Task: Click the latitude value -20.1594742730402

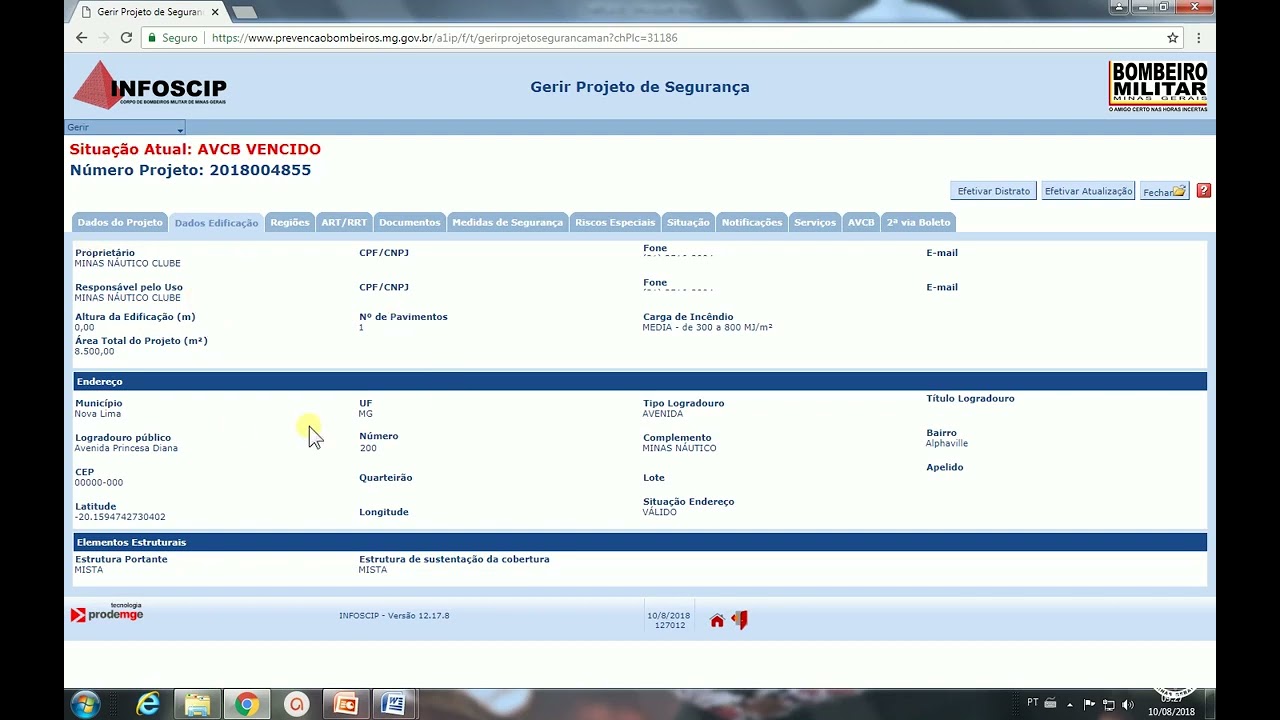Action: click(120, 517)
